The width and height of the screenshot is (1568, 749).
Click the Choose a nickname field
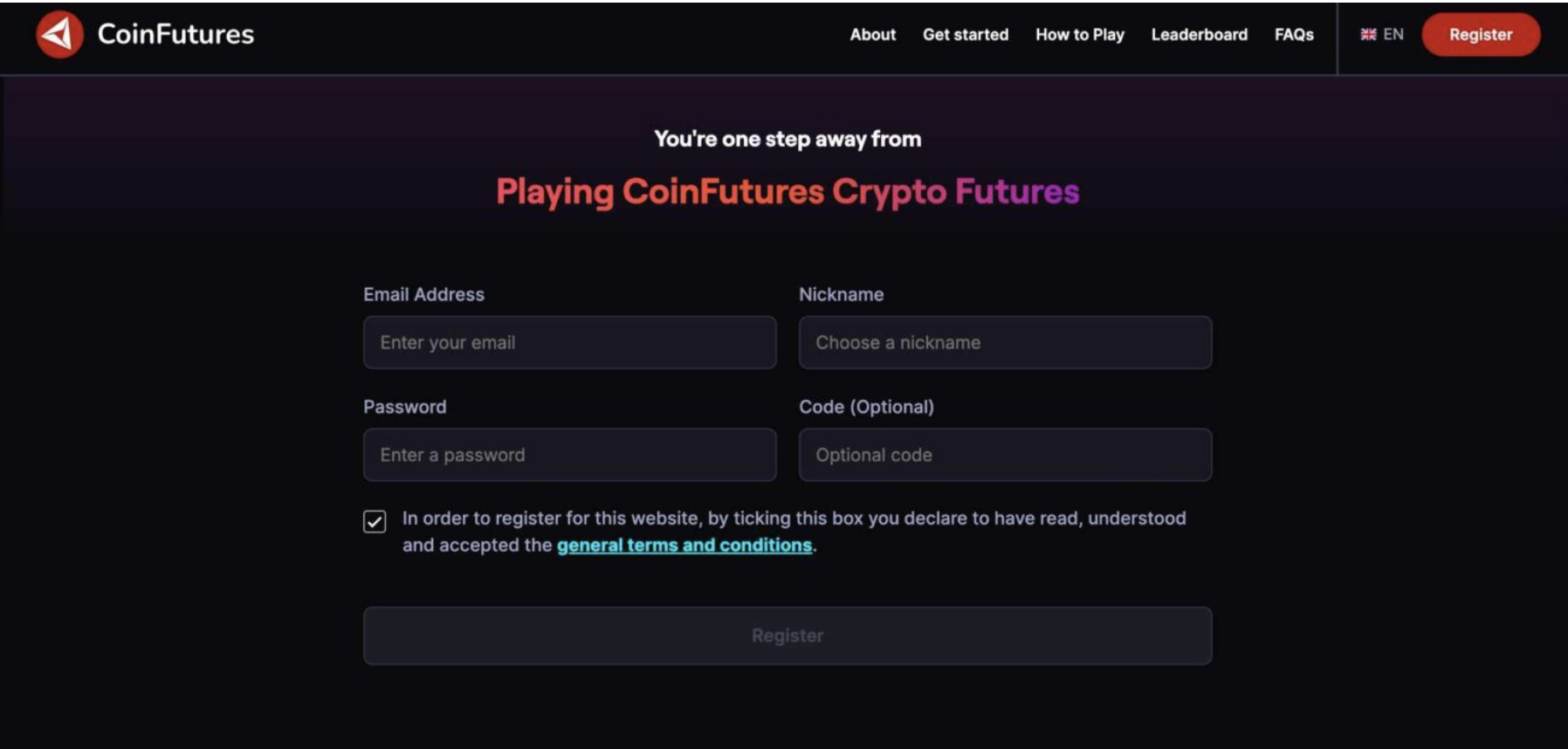1005,343
